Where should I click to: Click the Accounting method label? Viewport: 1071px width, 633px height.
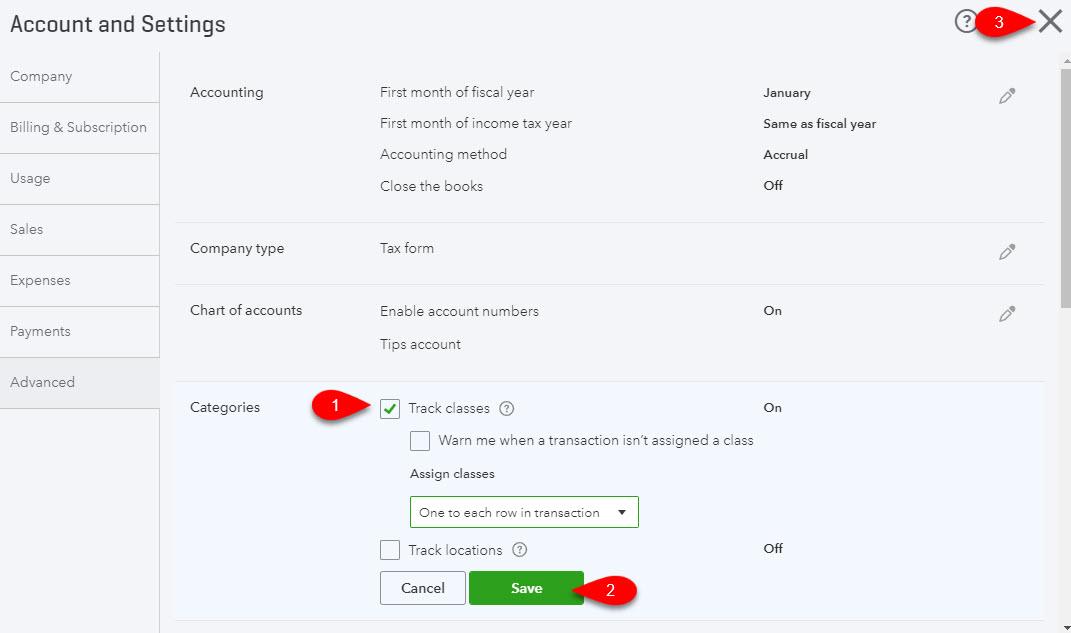(443, 154)
